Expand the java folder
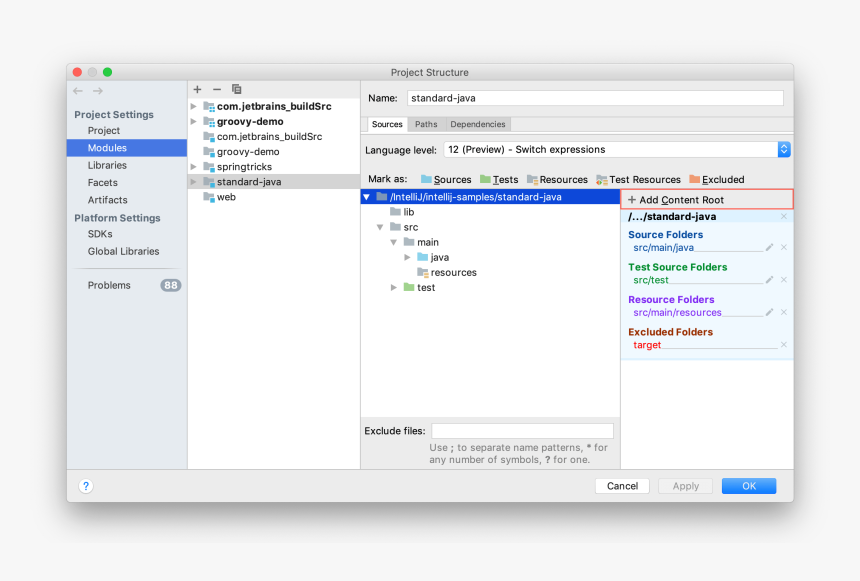Screen dimensions: 860x581 point(408,257)
